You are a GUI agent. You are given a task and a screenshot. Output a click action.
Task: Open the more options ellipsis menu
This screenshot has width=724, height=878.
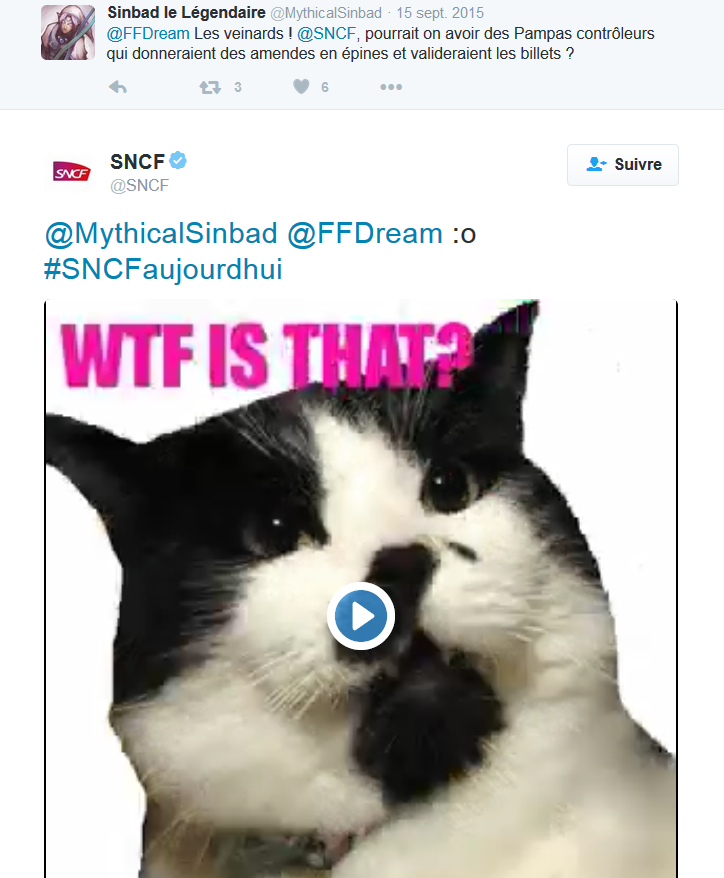[x=391, y=88]
